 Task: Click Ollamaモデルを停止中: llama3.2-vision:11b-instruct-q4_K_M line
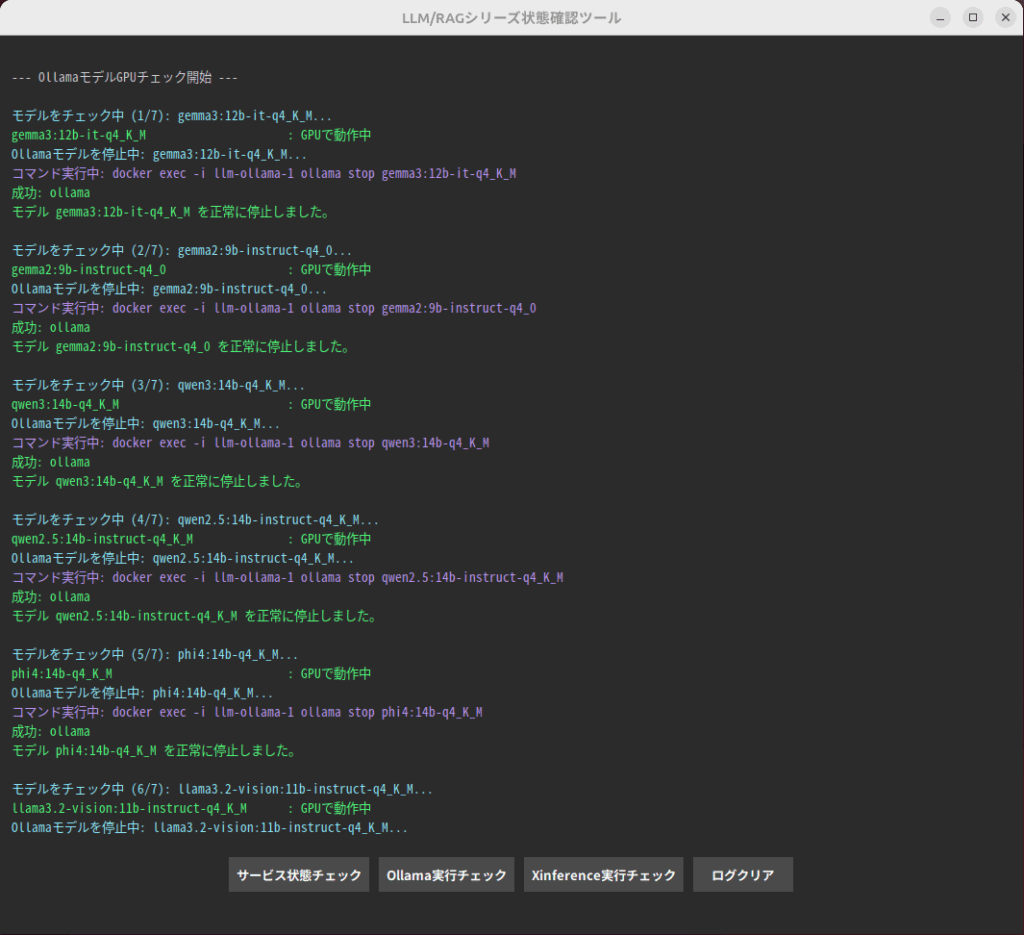[210, 827]
